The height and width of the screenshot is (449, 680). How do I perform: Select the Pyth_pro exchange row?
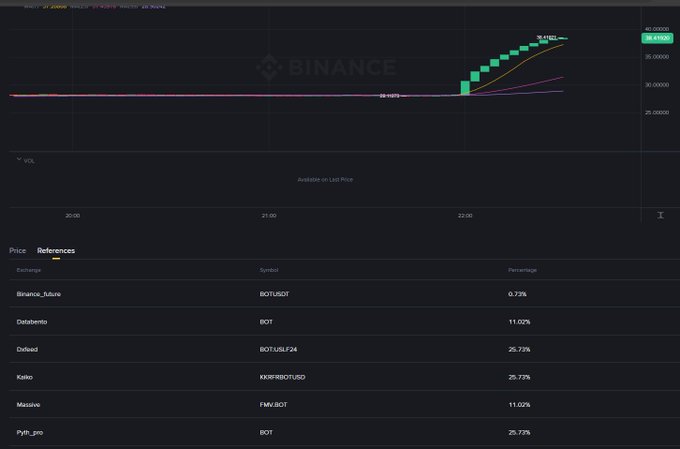(x=29, y=433)
